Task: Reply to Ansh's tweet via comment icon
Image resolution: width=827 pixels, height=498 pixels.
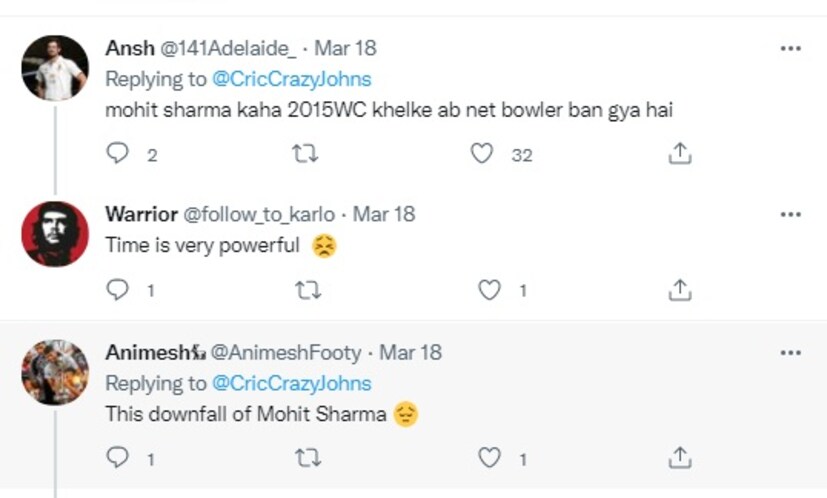Action: pyautogui.click(x=118, y=154)
